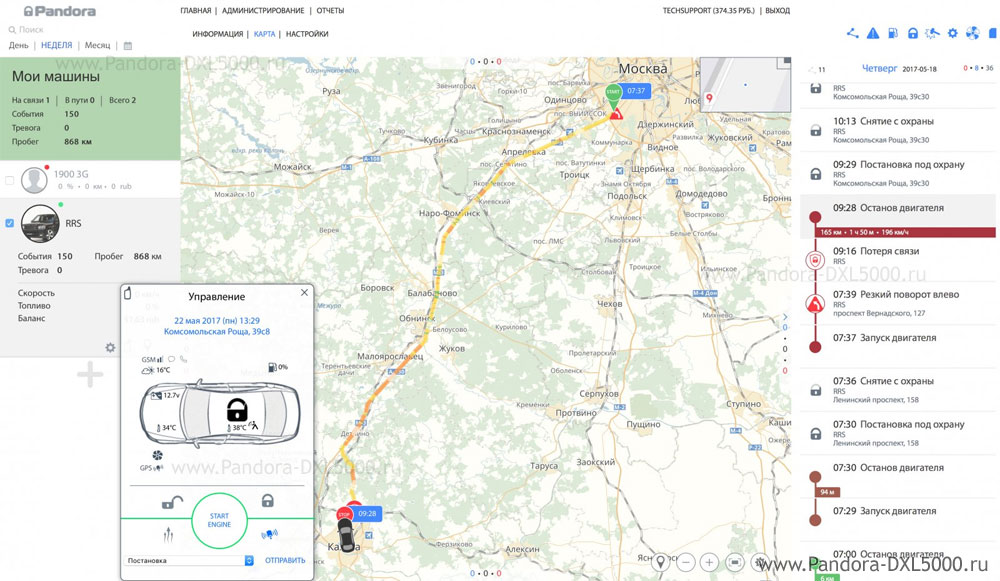This screenshot has height=581, width=1000.
Task: Switch to НАСТРОЙКИ tab
Action: click(x=307, y=34)
